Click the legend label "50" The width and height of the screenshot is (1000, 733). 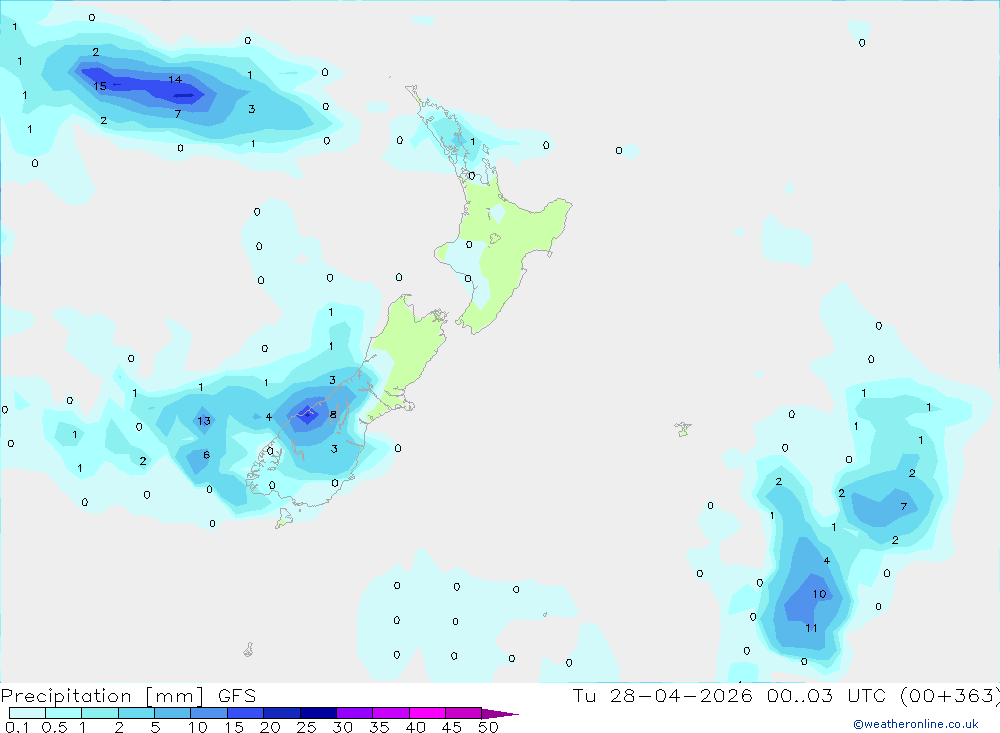(488, 727)
